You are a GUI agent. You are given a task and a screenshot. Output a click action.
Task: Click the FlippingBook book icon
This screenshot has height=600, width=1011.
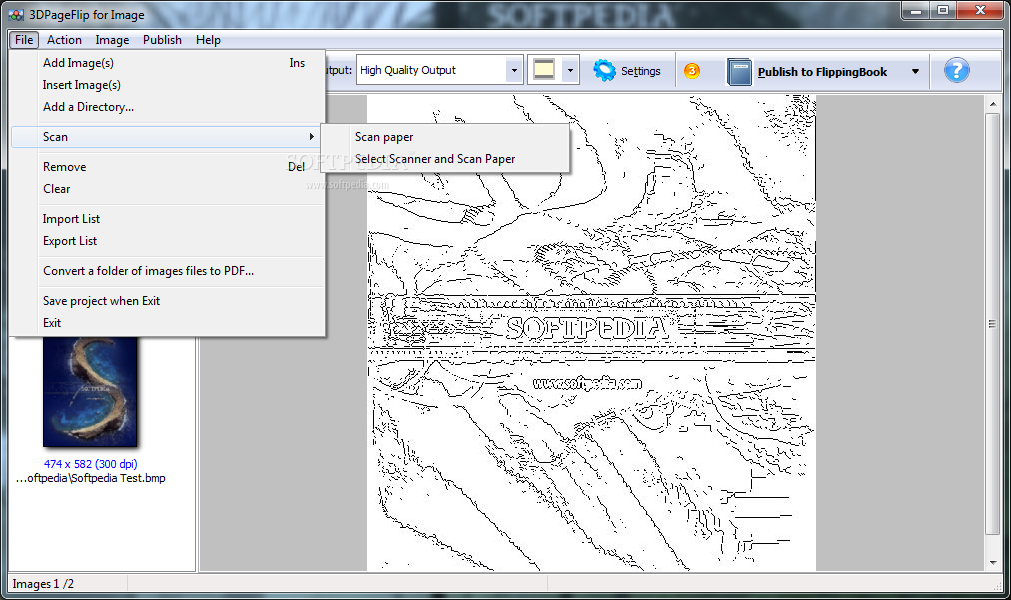pos(740,72)
